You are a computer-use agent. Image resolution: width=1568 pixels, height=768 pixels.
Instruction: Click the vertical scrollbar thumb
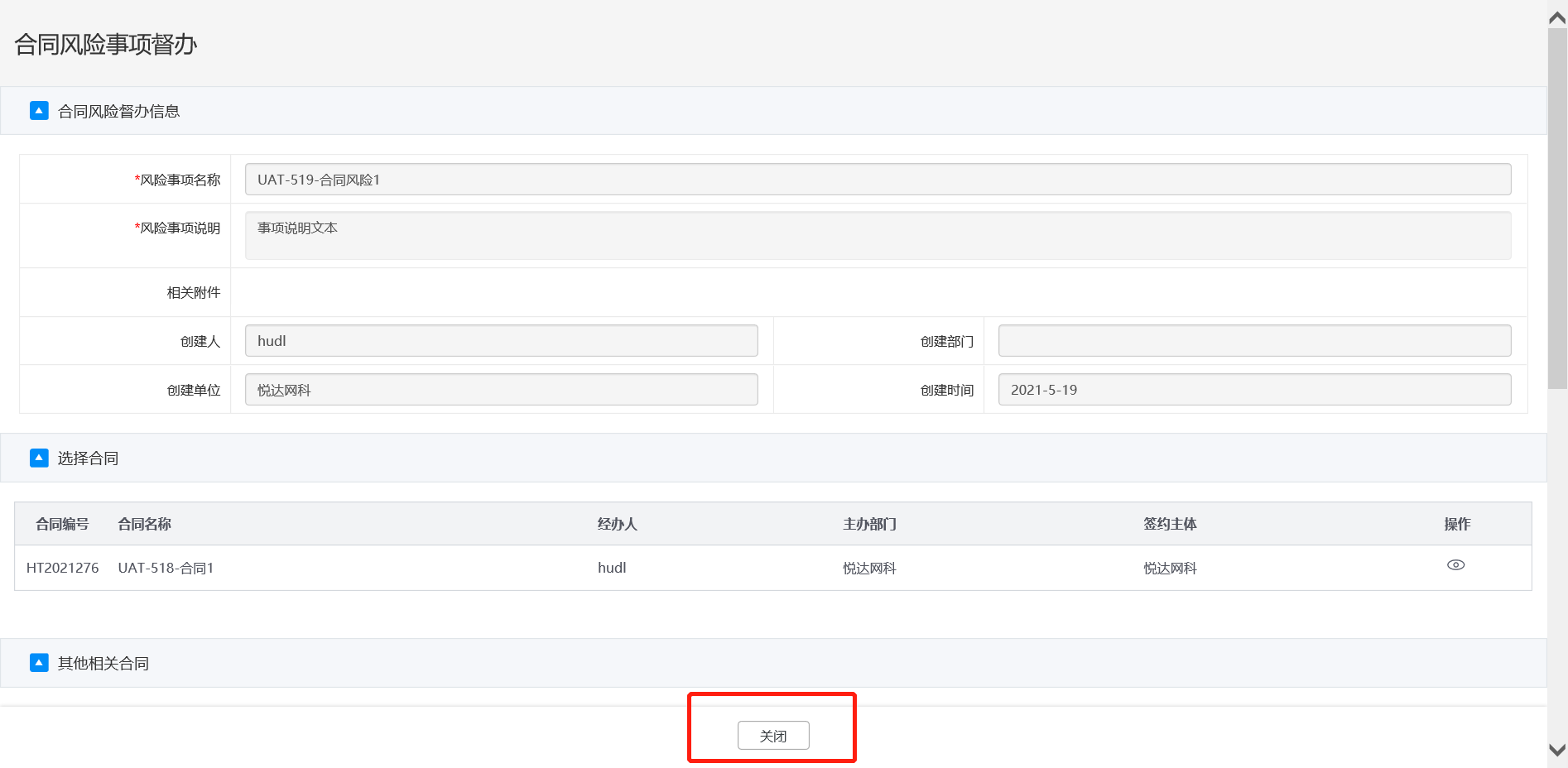pyautogui.click(x=1556, y=207)
